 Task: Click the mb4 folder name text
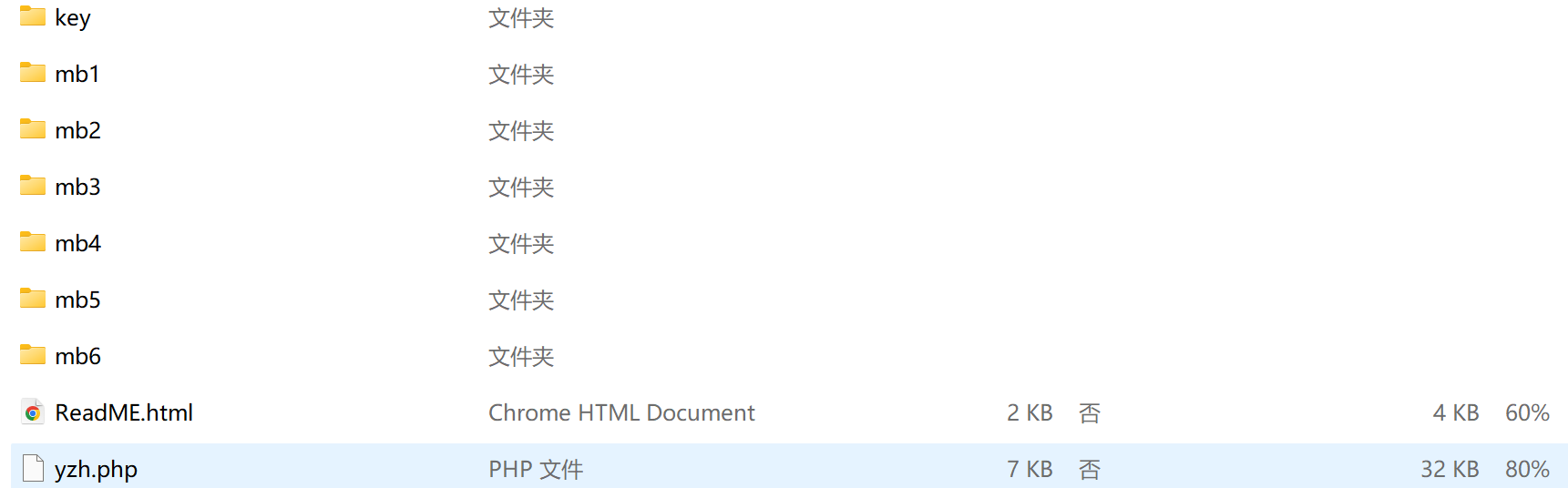point(77,243)
